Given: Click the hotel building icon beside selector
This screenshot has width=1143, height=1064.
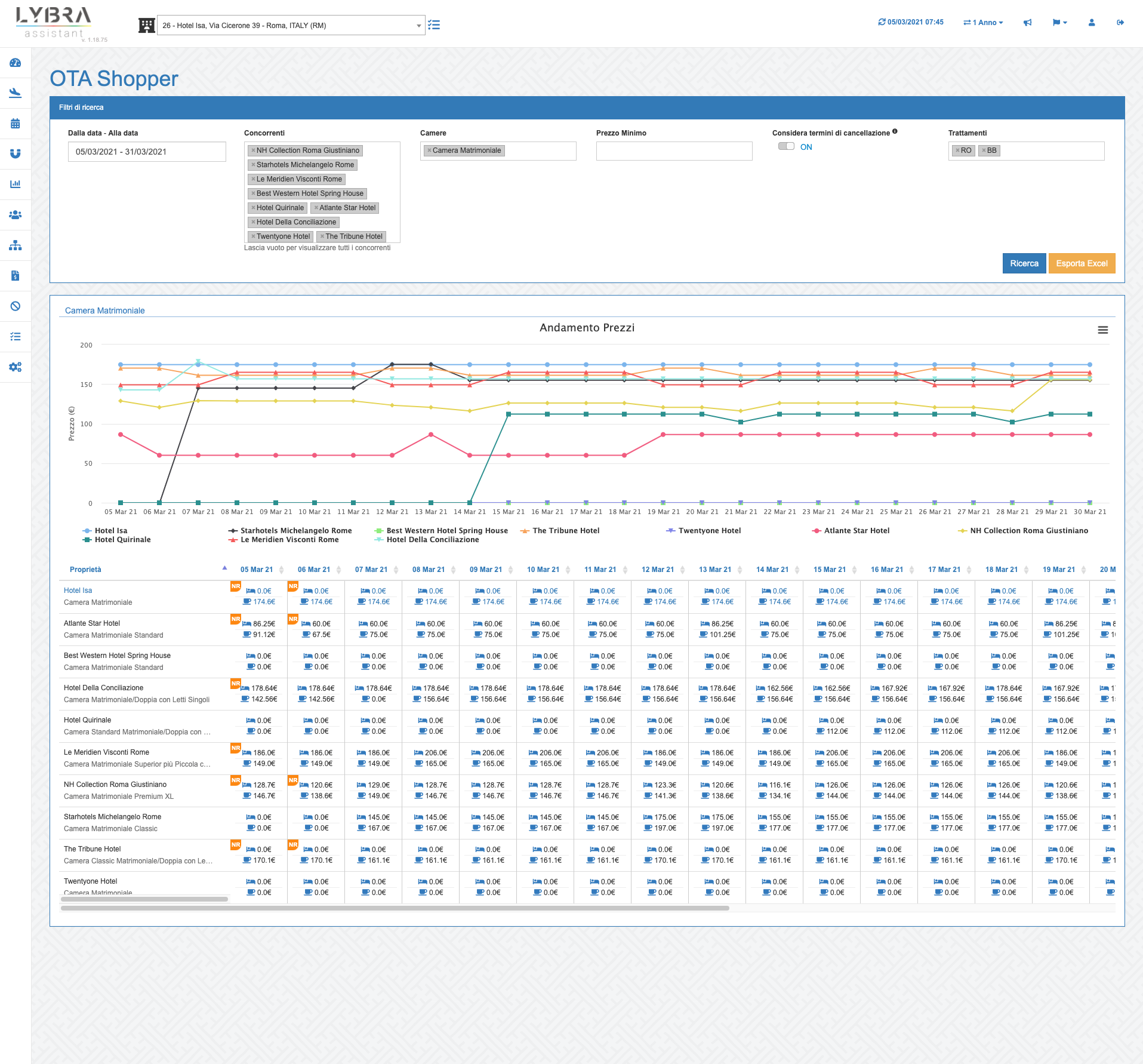Looking at the screenshot, I should point(146,25).
